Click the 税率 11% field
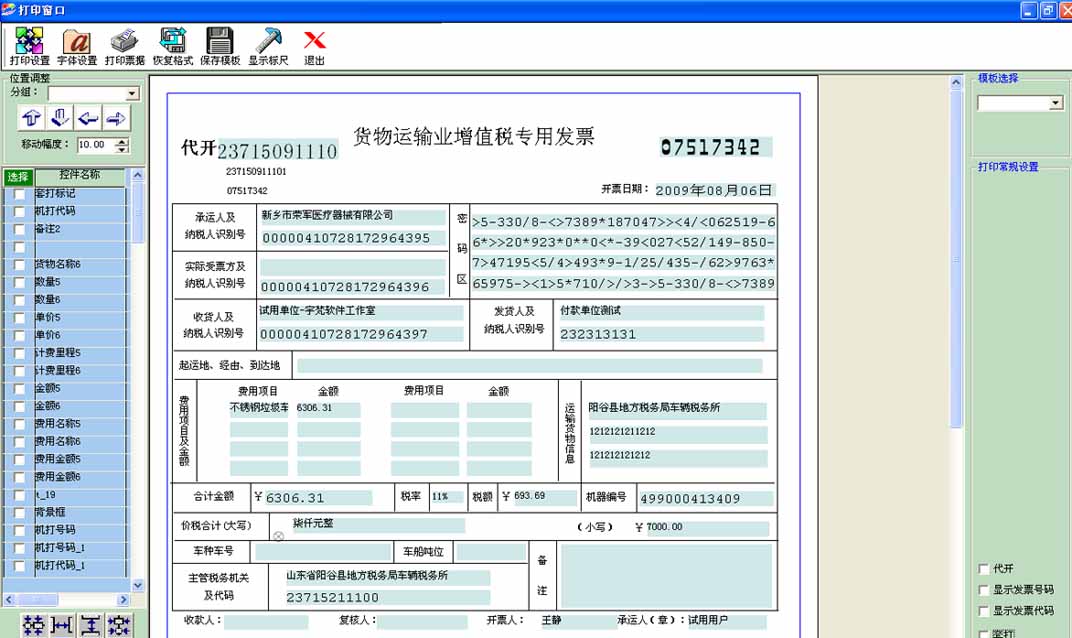The image size is (1072, 638). coord(447,497)
